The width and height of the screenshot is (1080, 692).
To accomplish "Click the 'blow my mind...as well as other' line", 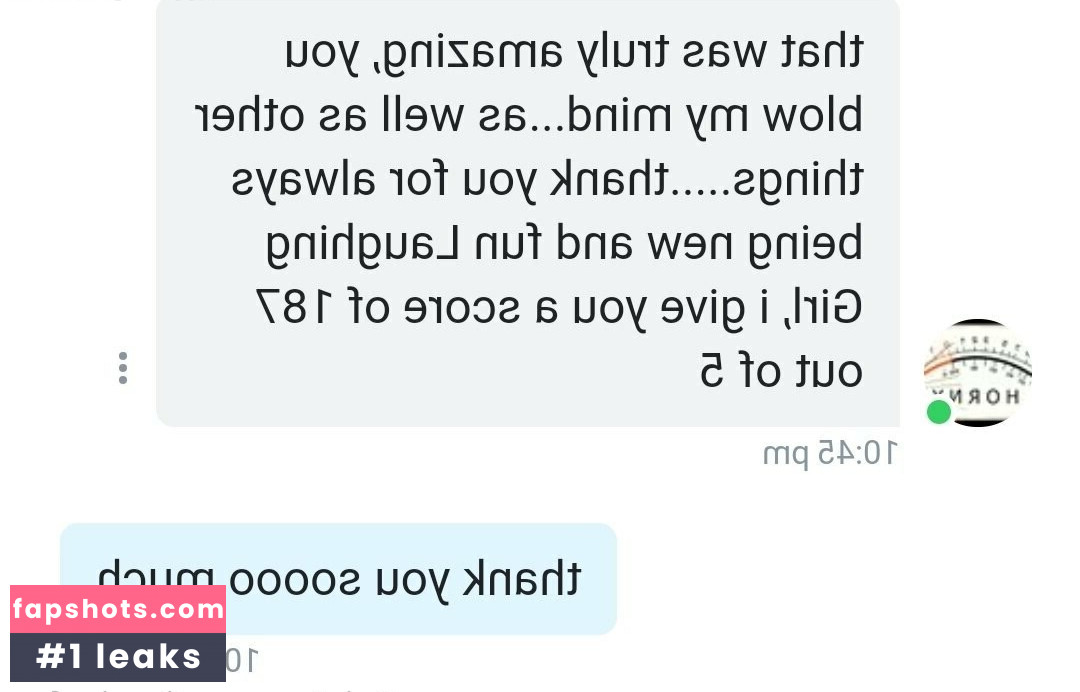I will click(x=528, y=116).
